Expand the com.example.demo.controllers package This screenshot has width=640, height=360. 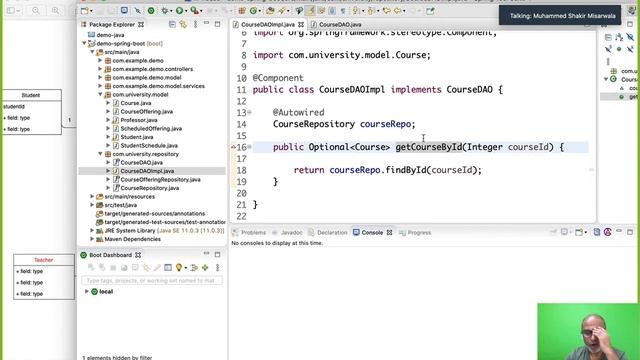pyautogui.click(x=100, y=69)
